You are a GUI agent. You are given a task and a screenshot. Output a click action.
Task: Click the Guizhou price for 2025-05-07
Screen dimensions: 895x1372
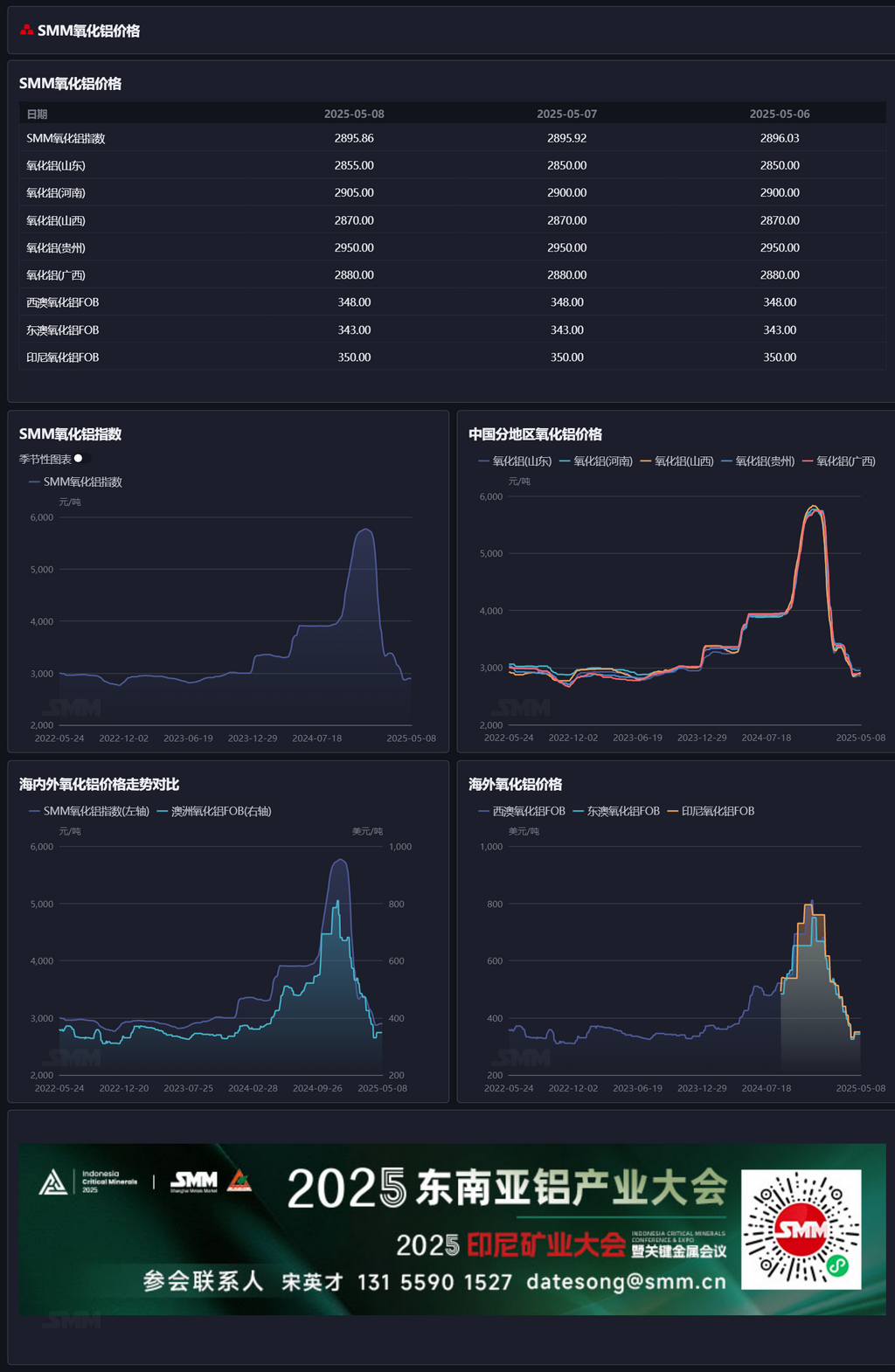pyautogui.click(x=567, y=247)
